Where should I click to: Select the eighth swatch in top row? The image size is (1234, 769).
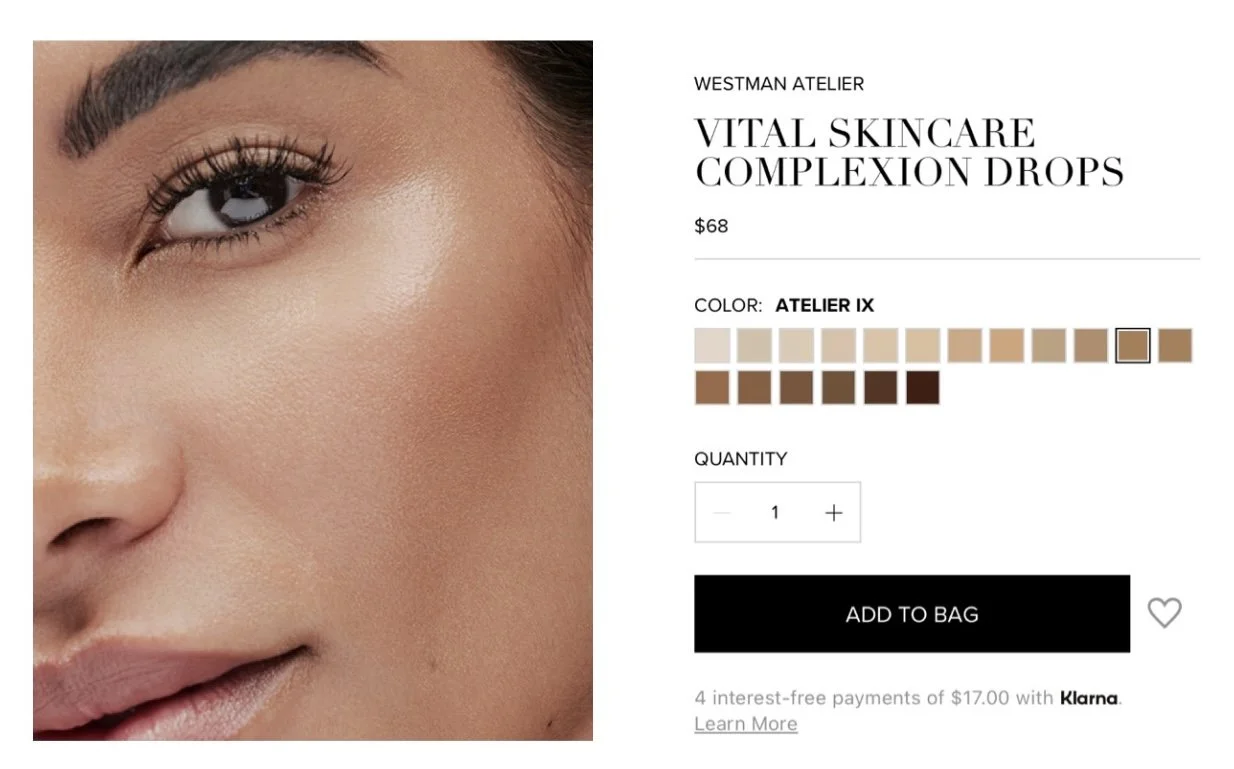[x=1007, y=346]
